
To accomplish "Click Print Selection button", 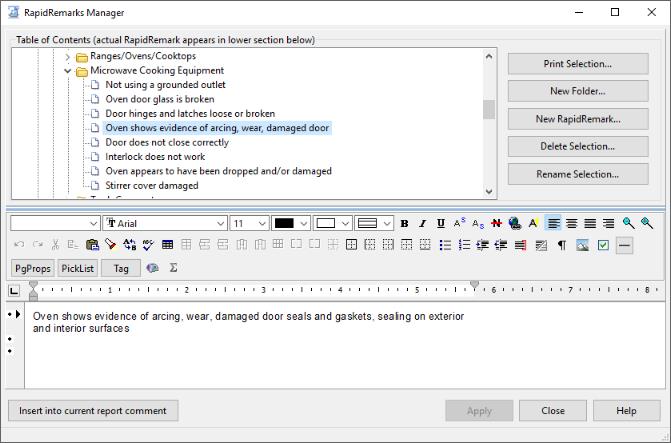I will coord(578,64).
